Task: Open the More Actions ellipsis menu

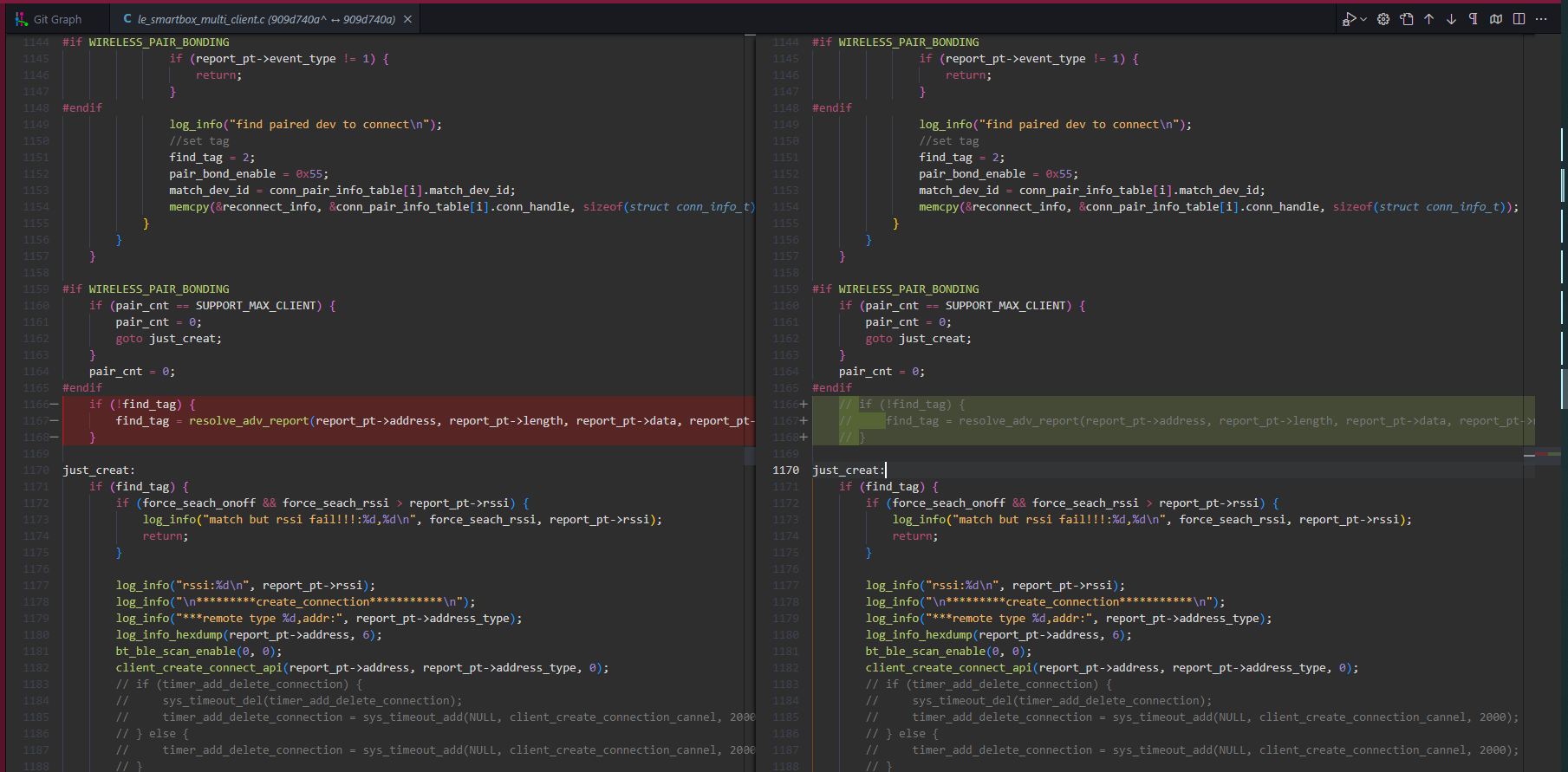Action: point(1541,19)
